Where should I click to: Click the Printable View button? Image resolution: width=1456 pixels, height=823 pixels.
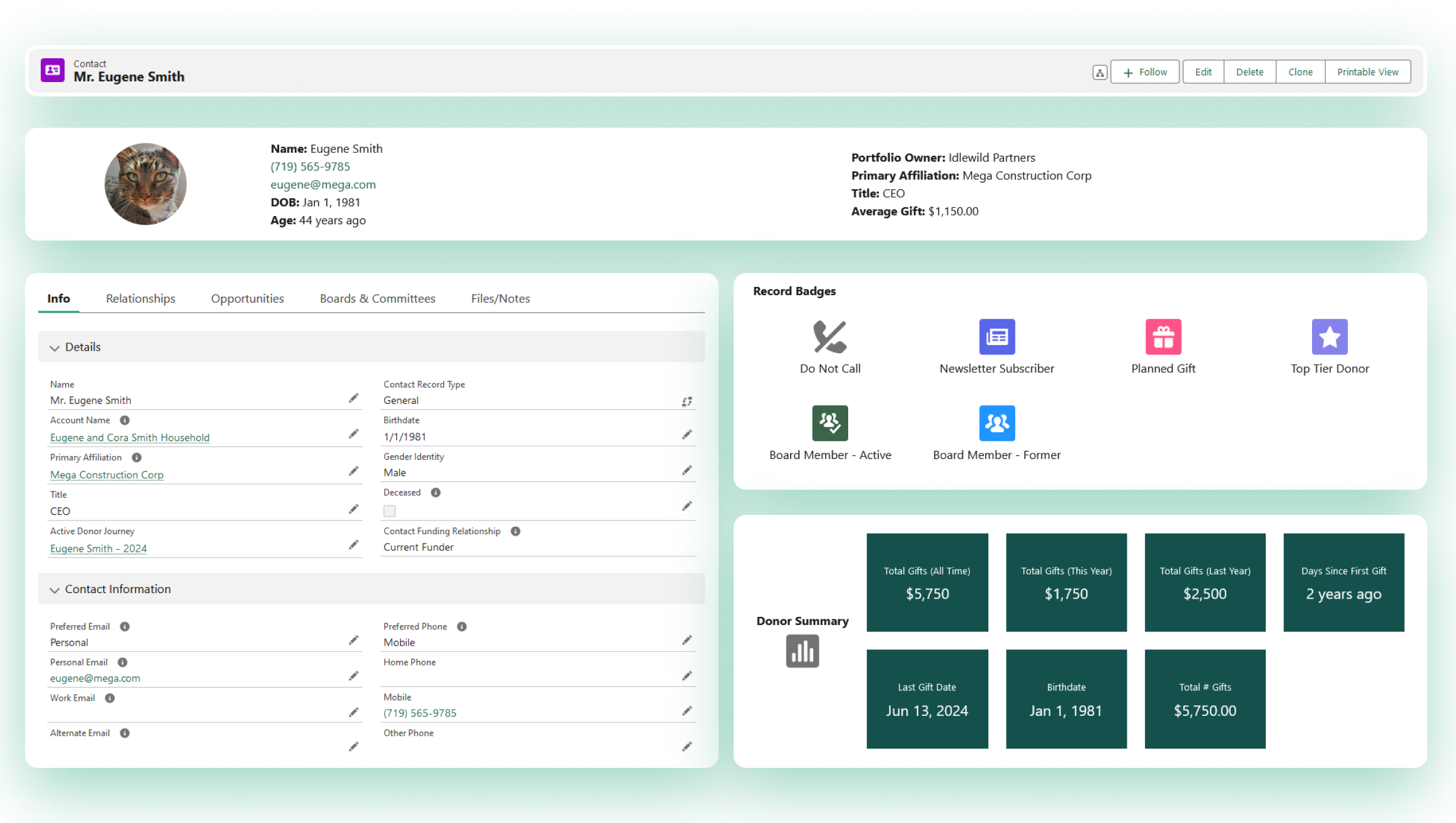tap(1367, 72)
